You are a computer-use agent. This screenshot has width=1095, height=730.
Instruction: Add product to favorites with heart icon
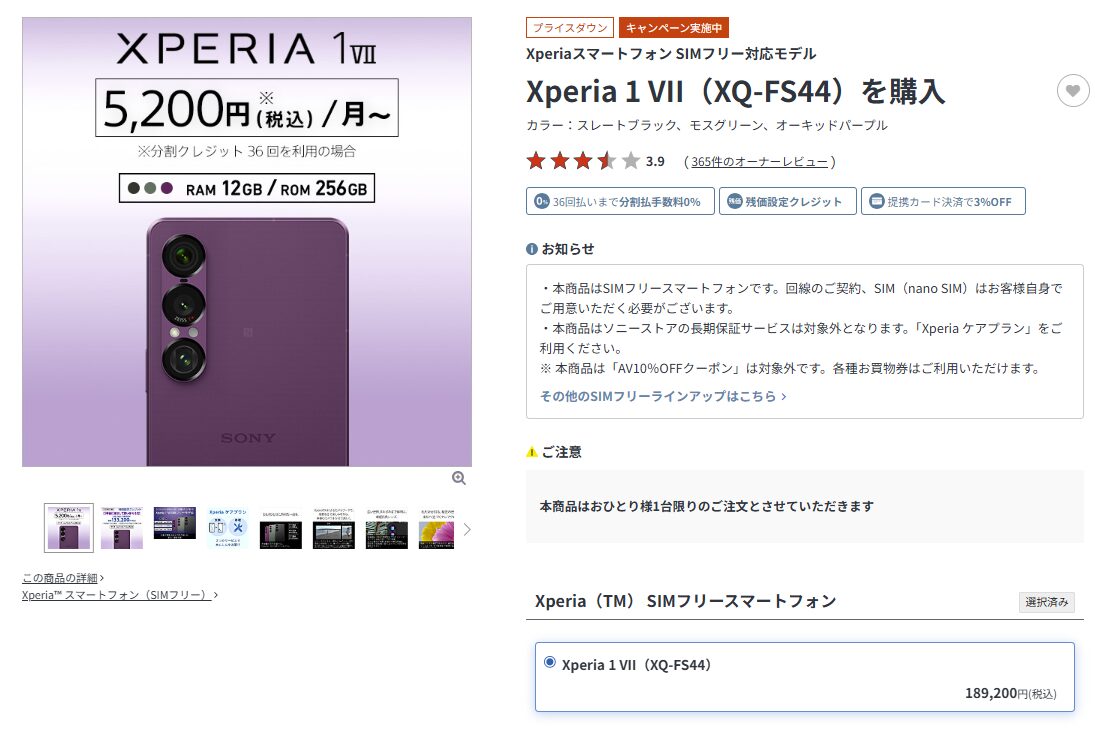(1073, 91)
